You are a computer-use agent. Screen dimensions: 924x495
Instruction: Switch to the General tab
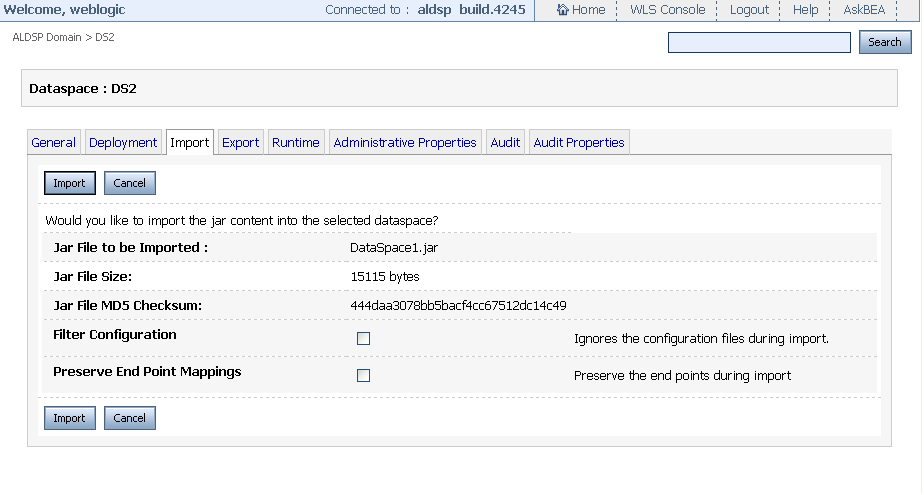coord(54,143)
